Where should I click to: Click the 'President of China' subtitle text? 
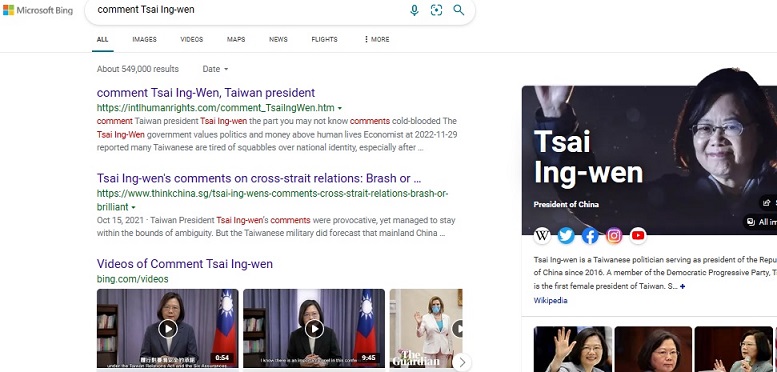tap(566, 204)
